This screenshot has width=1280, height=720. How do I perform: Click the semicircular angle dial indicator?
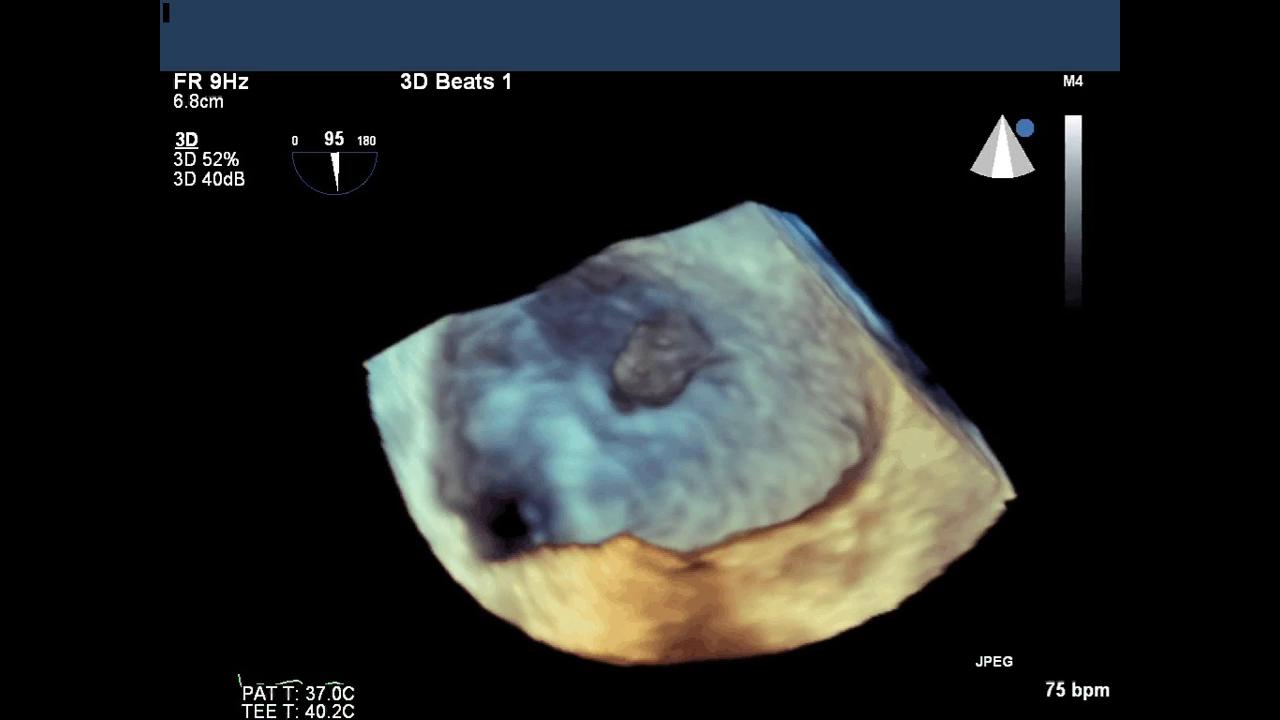pyautogui.click(x=335, y=170)
